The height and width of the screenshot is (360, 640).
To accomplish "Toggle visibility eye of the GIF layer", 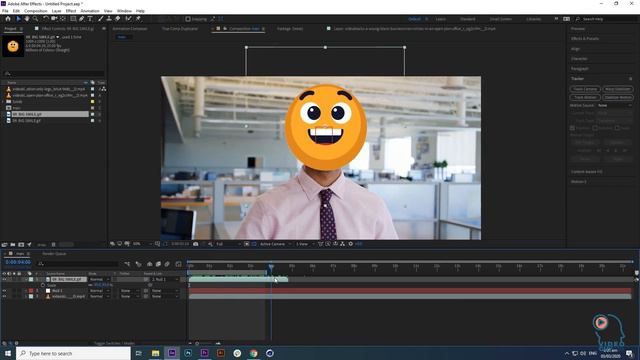I will tap(4, 280).
